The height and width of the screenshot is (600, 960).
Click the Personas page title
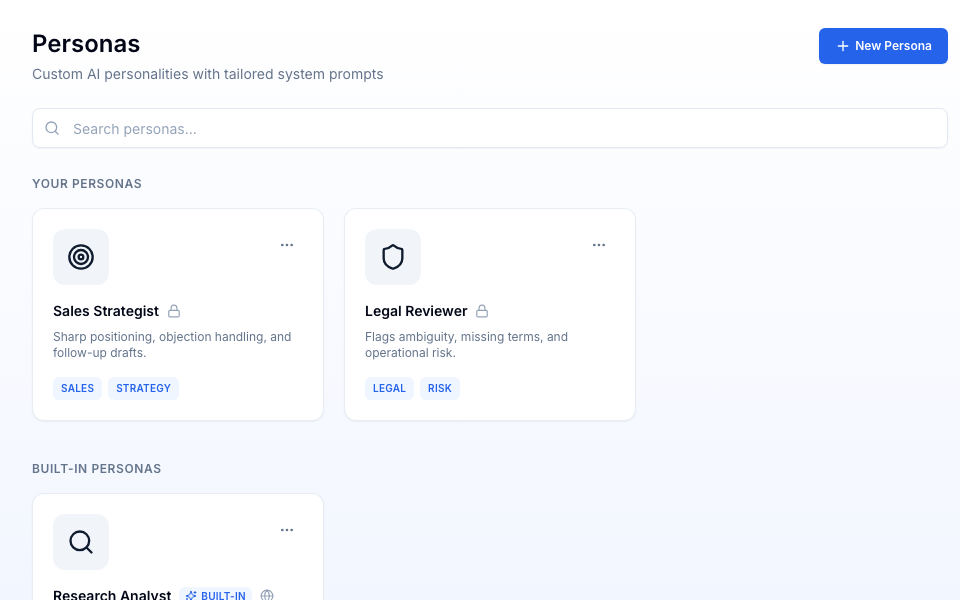86,44
